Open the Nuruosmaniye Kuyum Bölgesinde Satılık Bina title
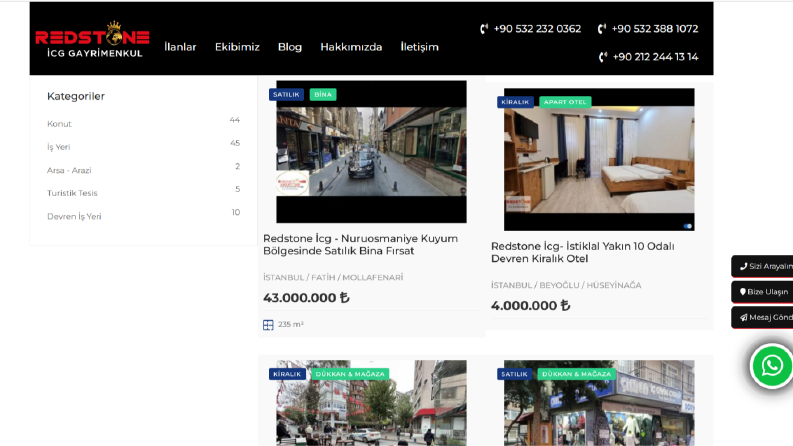 361,245
